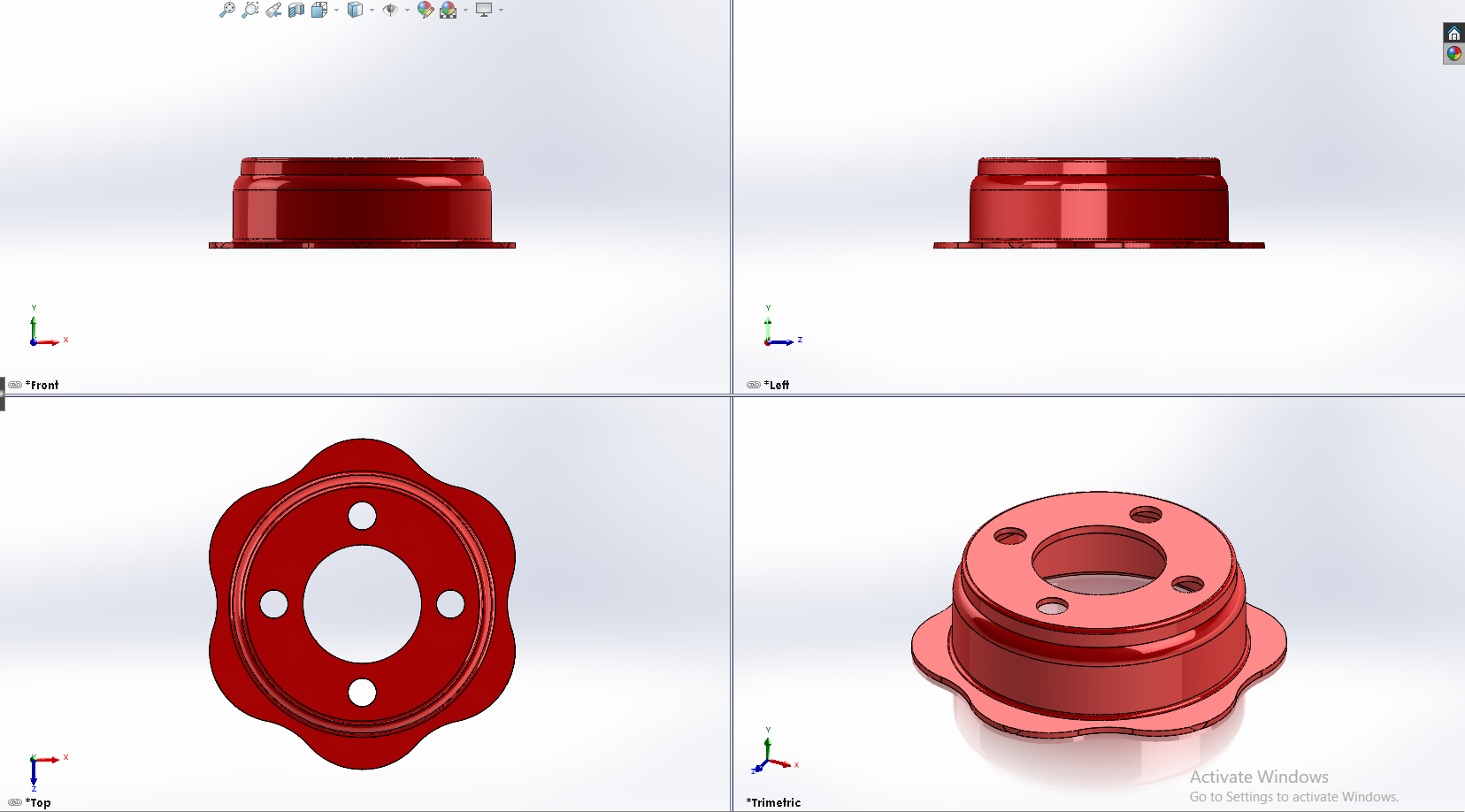
Task: Click the Front view coordinate triad
Action: pyautogui.click(x=48, y=326)
